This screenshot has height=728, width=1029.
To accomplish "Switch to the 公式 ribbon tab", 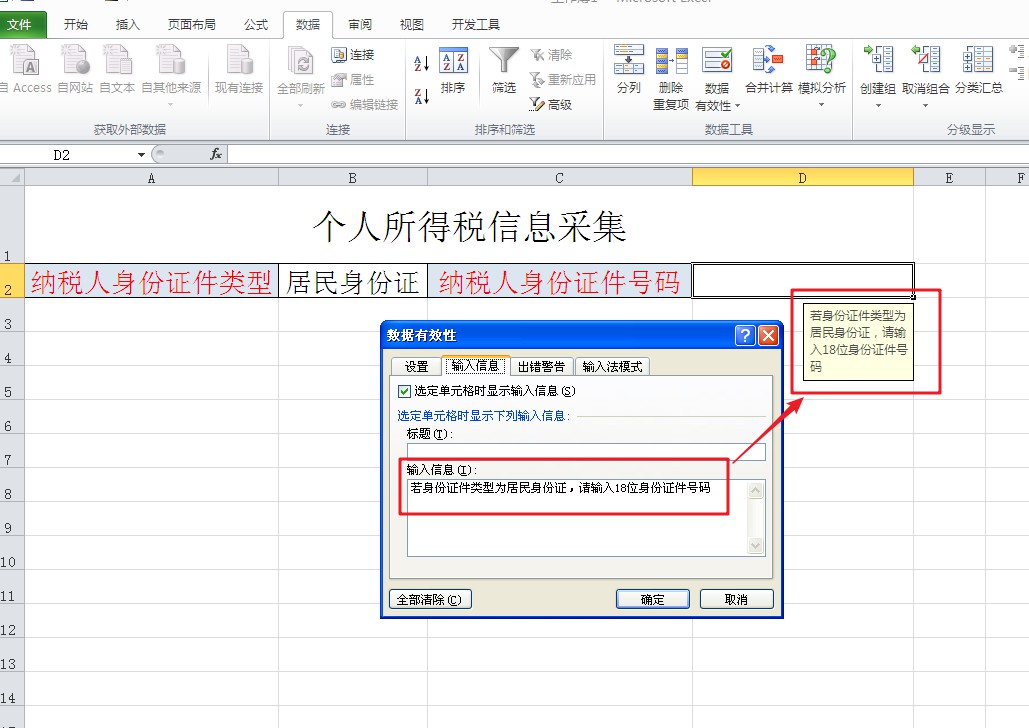I will pyautogui.click(x=256, y=24).
